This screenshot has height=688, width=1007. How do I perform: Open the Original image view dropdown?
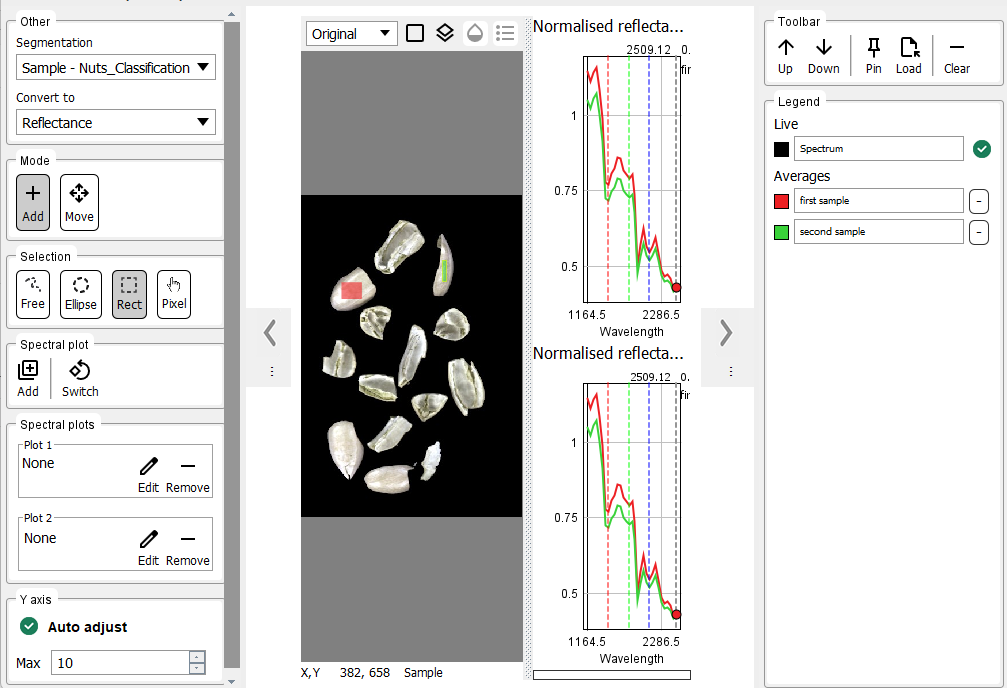tap(351, 33)
